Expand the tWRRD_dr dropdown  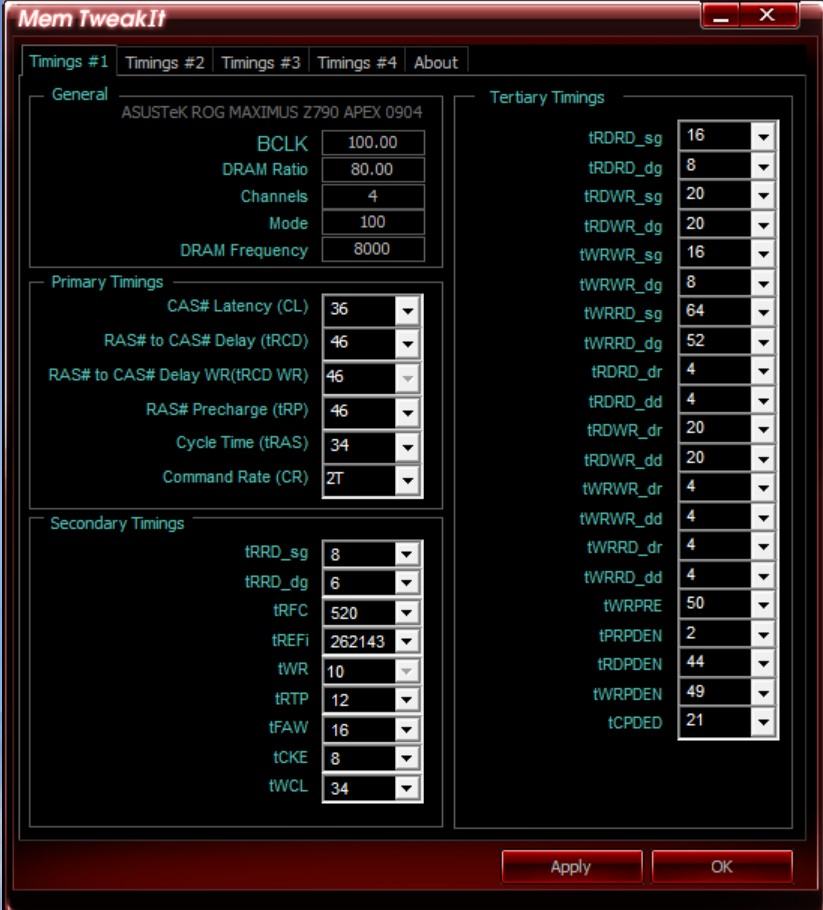(763, 547)
